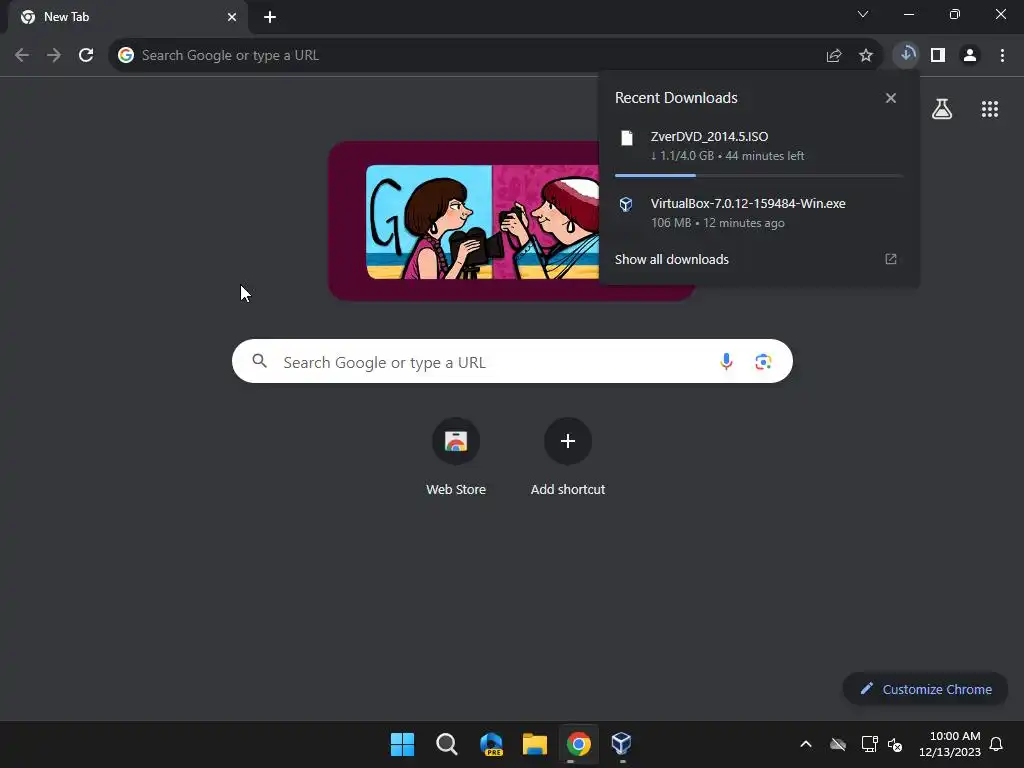The width and height of the screenshot is (1024, 768).
Task: Start voice search with microphone icon
Action: coord(726,361)
